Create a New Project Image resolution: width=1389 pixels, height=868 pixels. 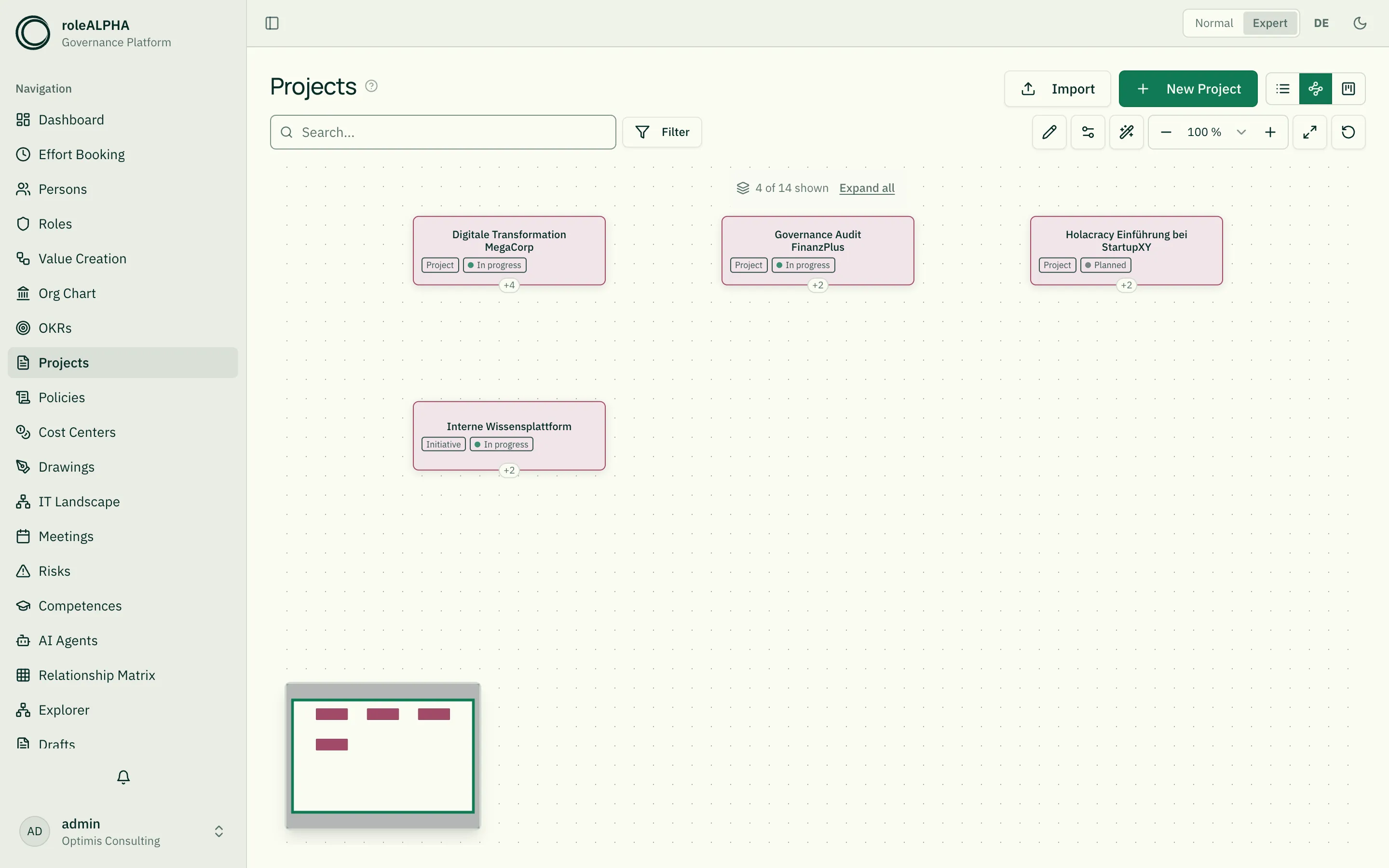[x=1188, y=88]
